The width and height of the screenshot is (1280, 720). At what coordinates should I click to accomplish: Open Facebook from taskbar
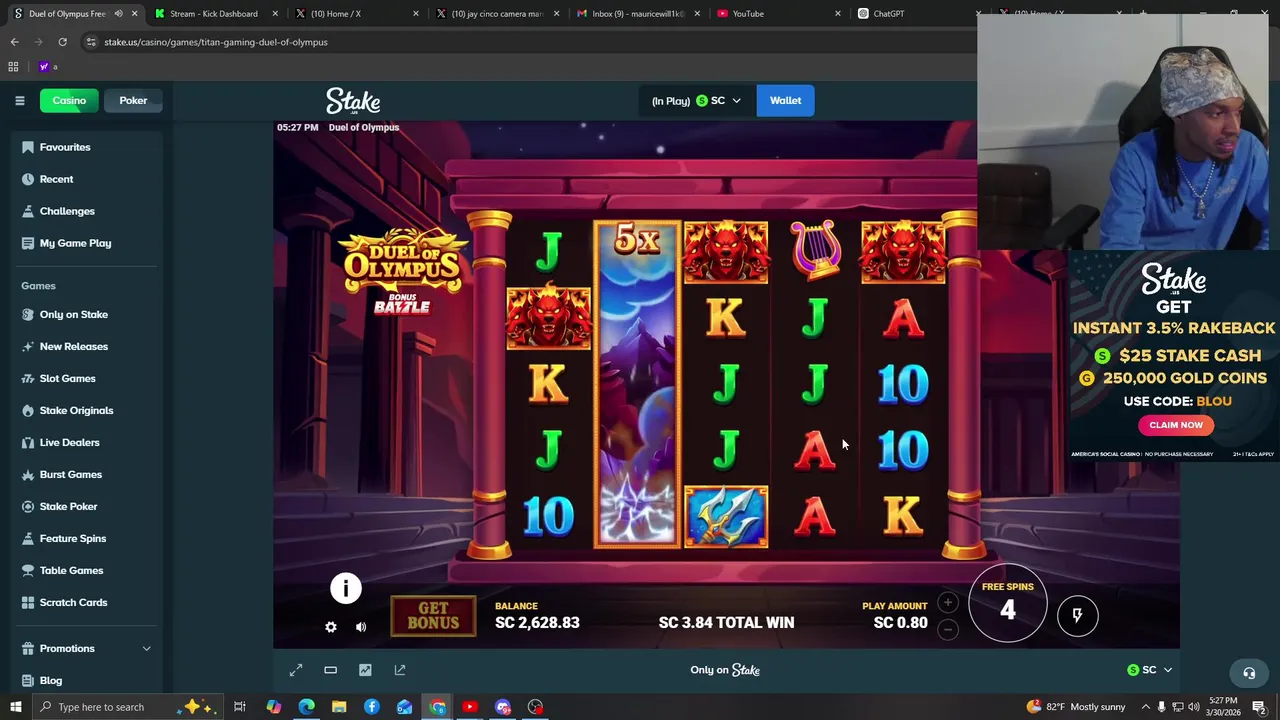tap(372, 707)
